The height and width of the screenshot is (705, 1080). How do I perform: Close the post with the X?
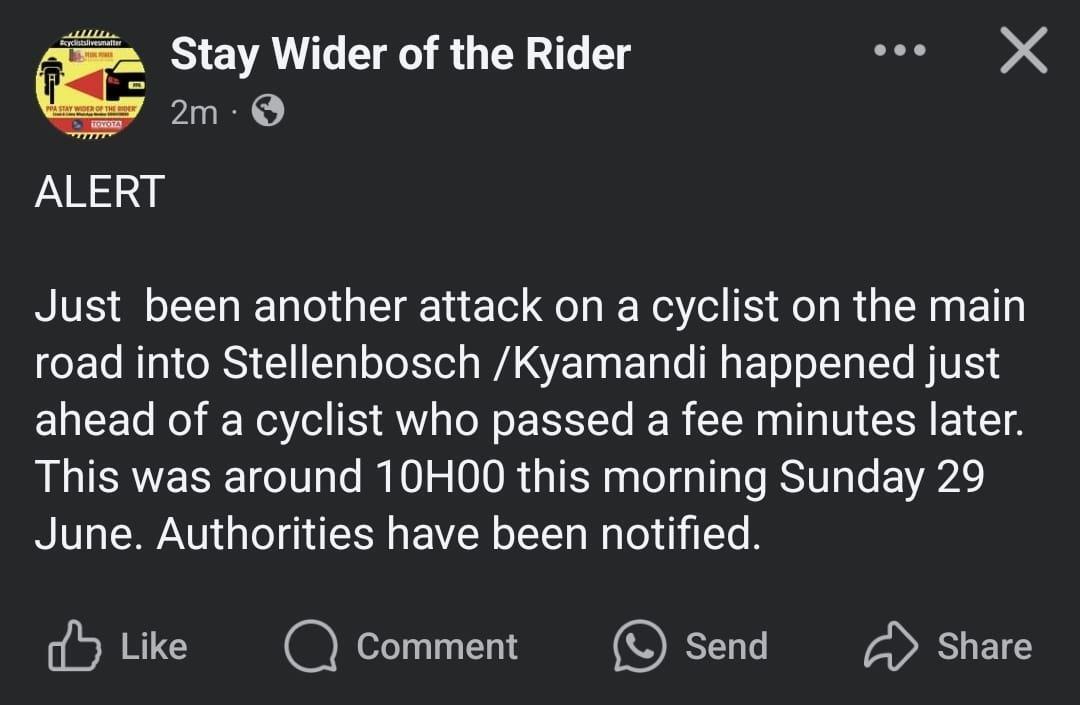click(1023, 50)
